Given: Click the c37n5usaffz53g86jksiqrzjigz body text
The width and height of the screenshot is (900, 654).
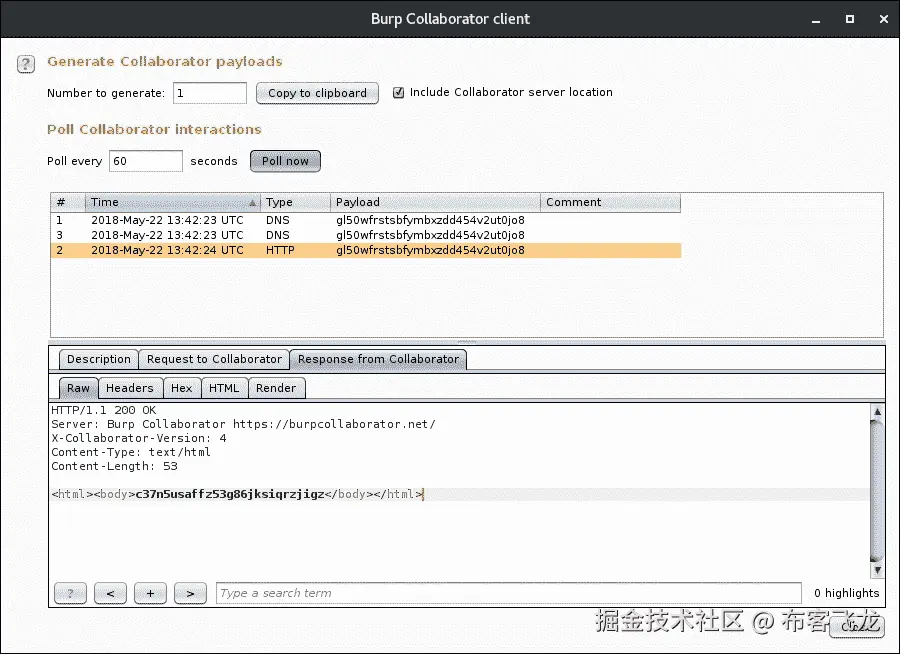Looking at the screenshot, I should click(230, 494).
